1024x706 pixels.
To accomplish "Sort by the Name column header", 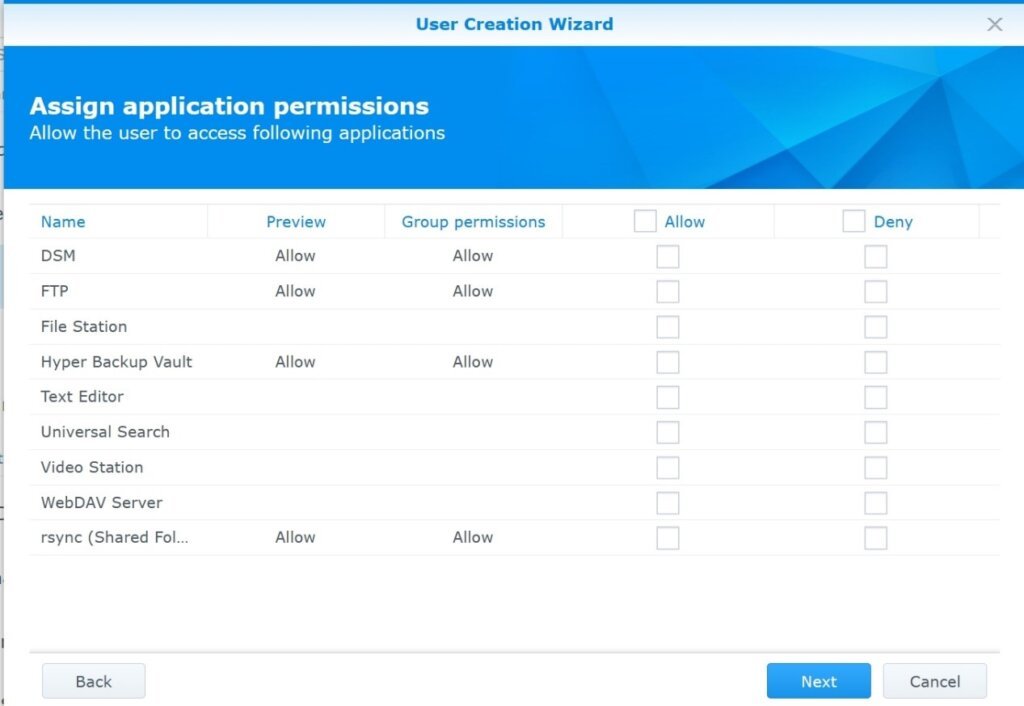I will click(63, 222).
